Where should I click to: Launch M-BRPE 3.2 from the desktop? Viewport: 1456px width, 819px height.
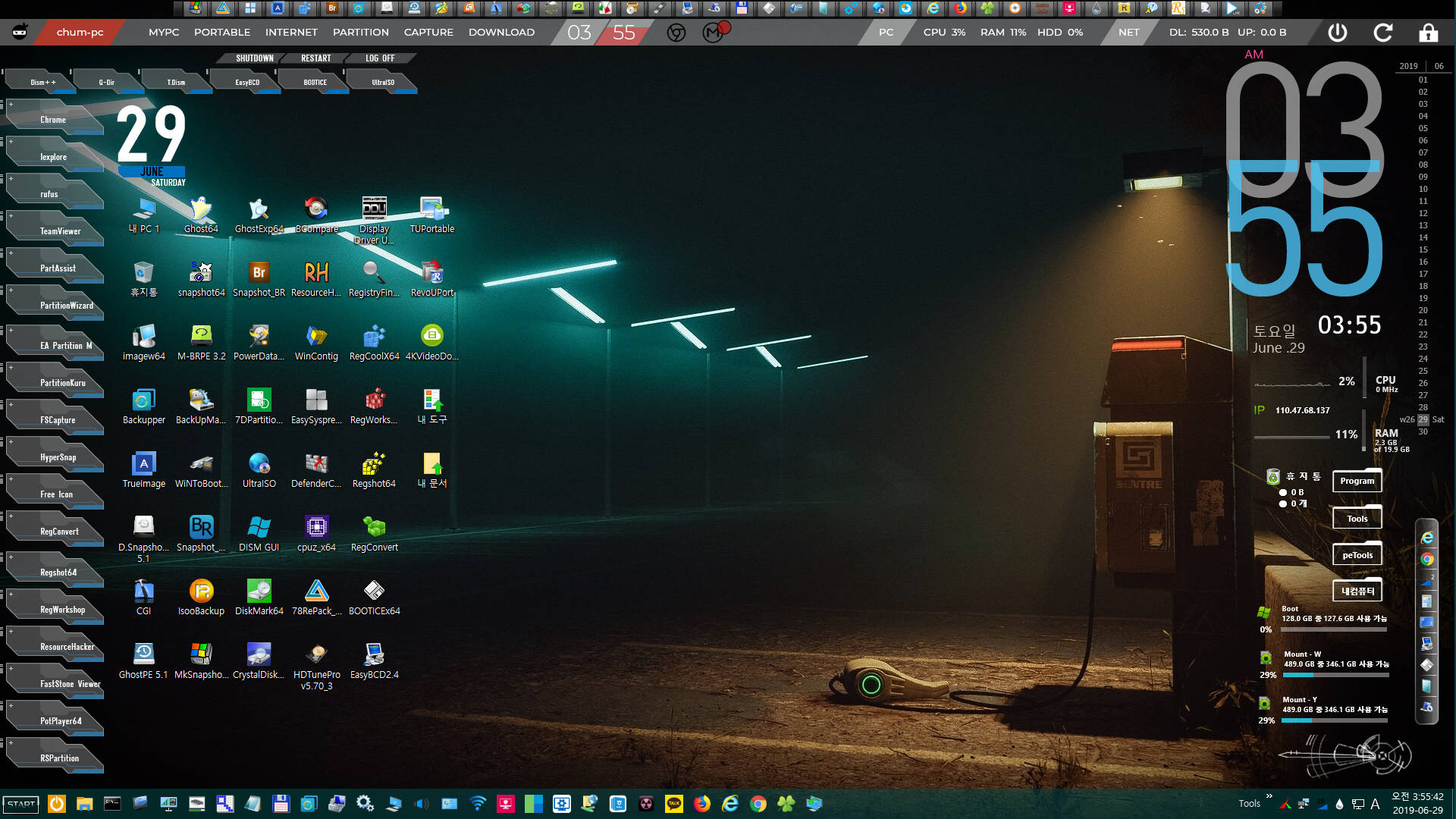click(201, 342)
